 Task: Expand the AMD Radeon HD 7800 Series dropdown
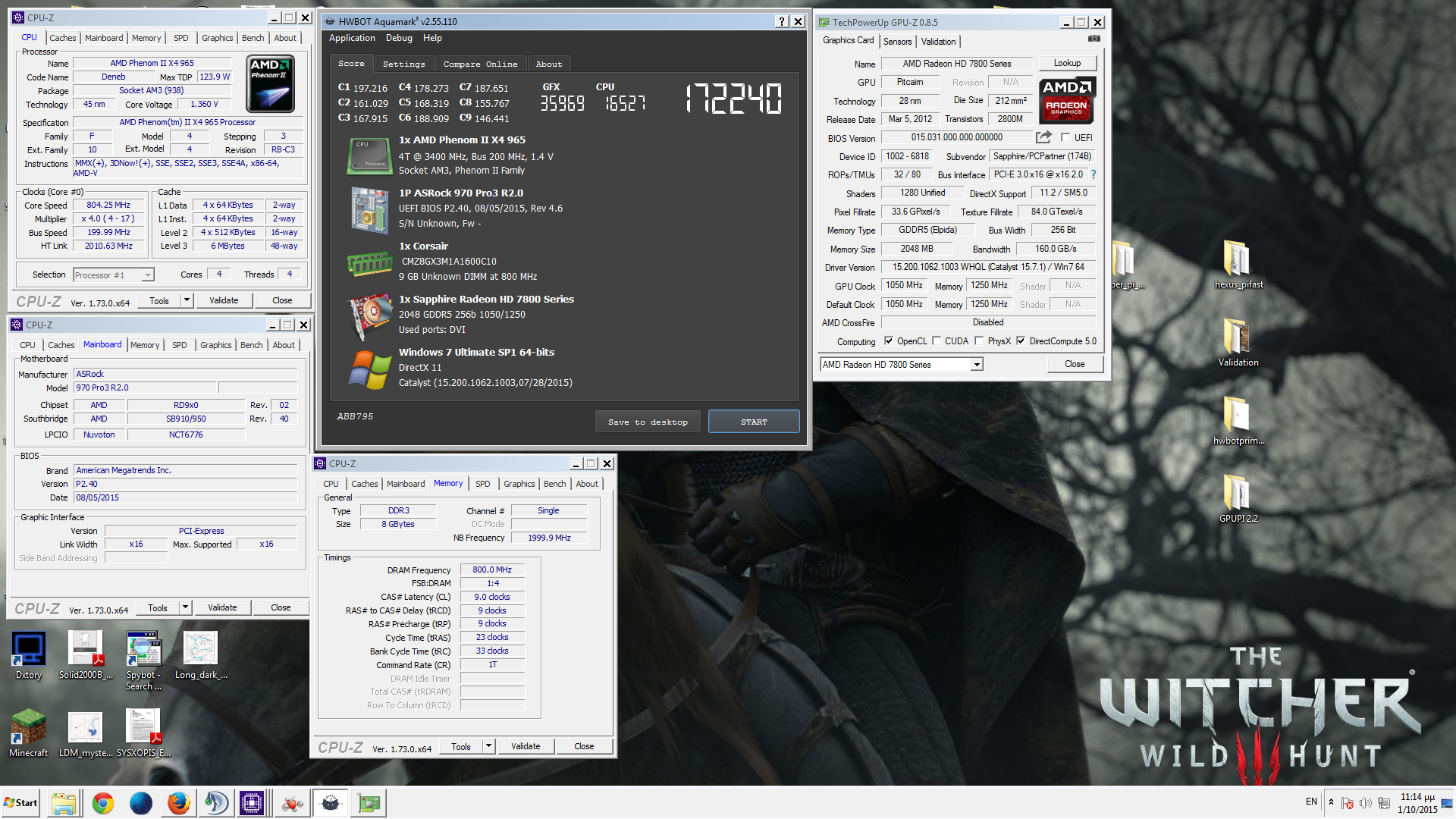click(977, 365)
